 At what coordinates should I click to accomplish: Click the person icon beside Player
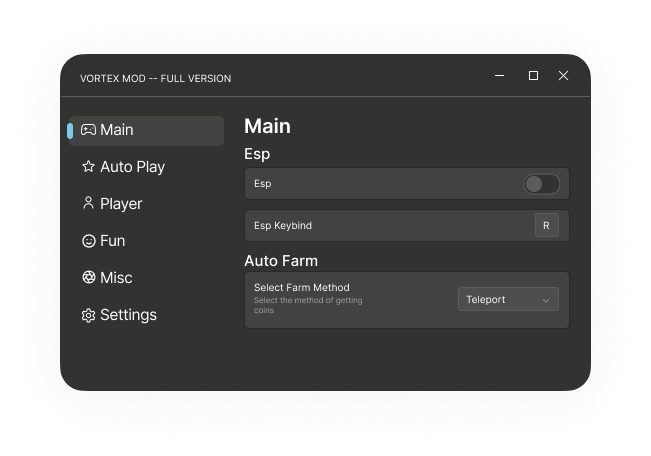click(x=88, y=203)
